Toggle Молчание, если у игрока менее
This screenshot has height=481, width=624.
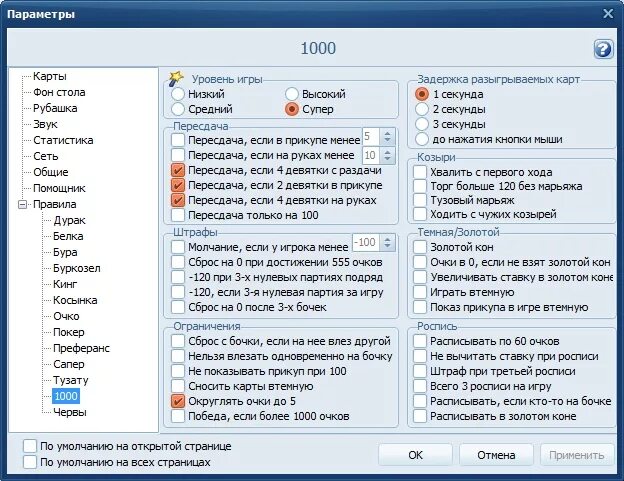pos(178,247)
